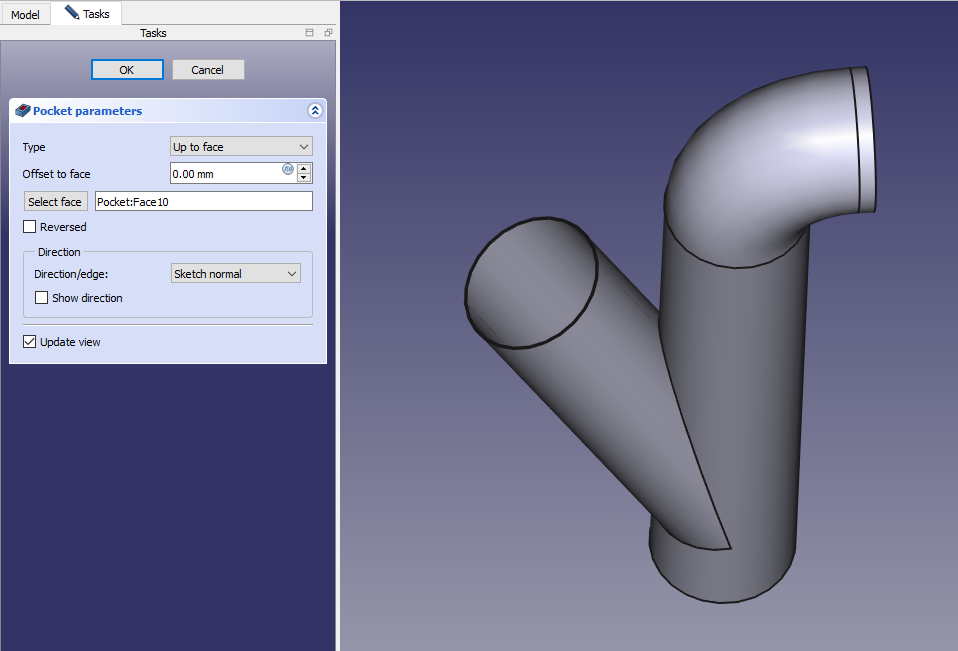Focus the 0.00 mm offset input
Viewport: 958px width, 651px height.
tap(225, 174)
